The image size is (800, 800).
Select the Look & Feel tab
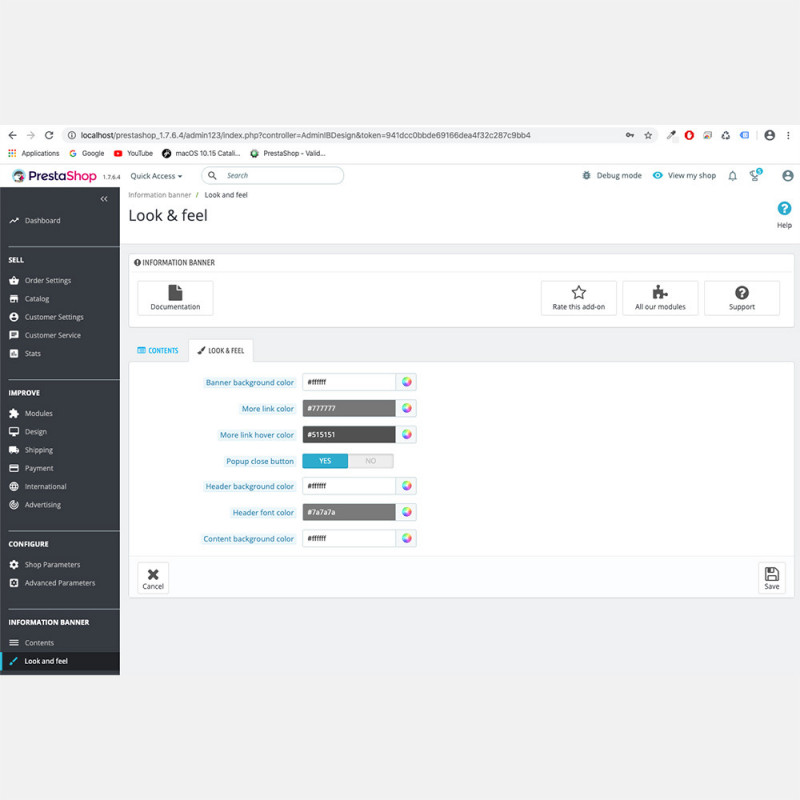pyautogui.click(x=221, y=351)
